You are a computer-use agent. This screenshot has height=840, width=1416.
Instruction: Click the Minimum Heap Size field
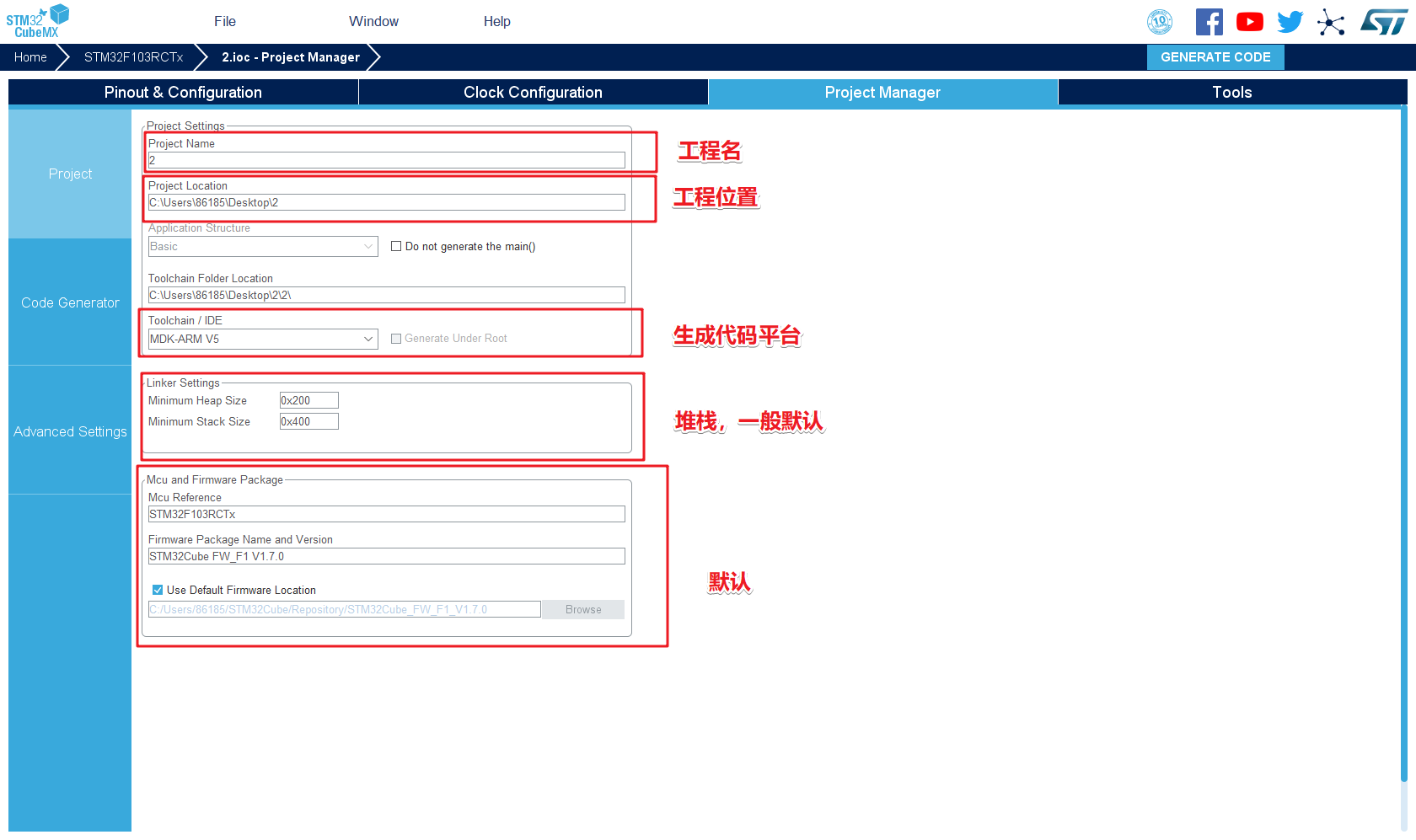pyautogui.click(x=309, y=401)
